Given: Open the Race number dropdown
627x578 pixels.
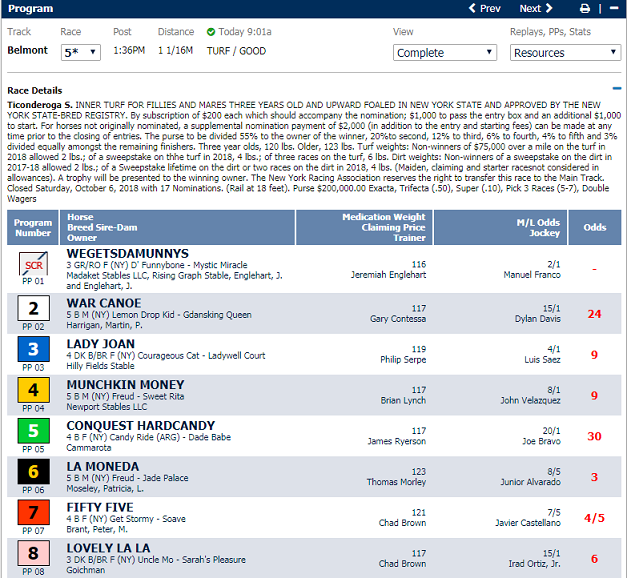Looking at the screenshot, I should 80,52.
